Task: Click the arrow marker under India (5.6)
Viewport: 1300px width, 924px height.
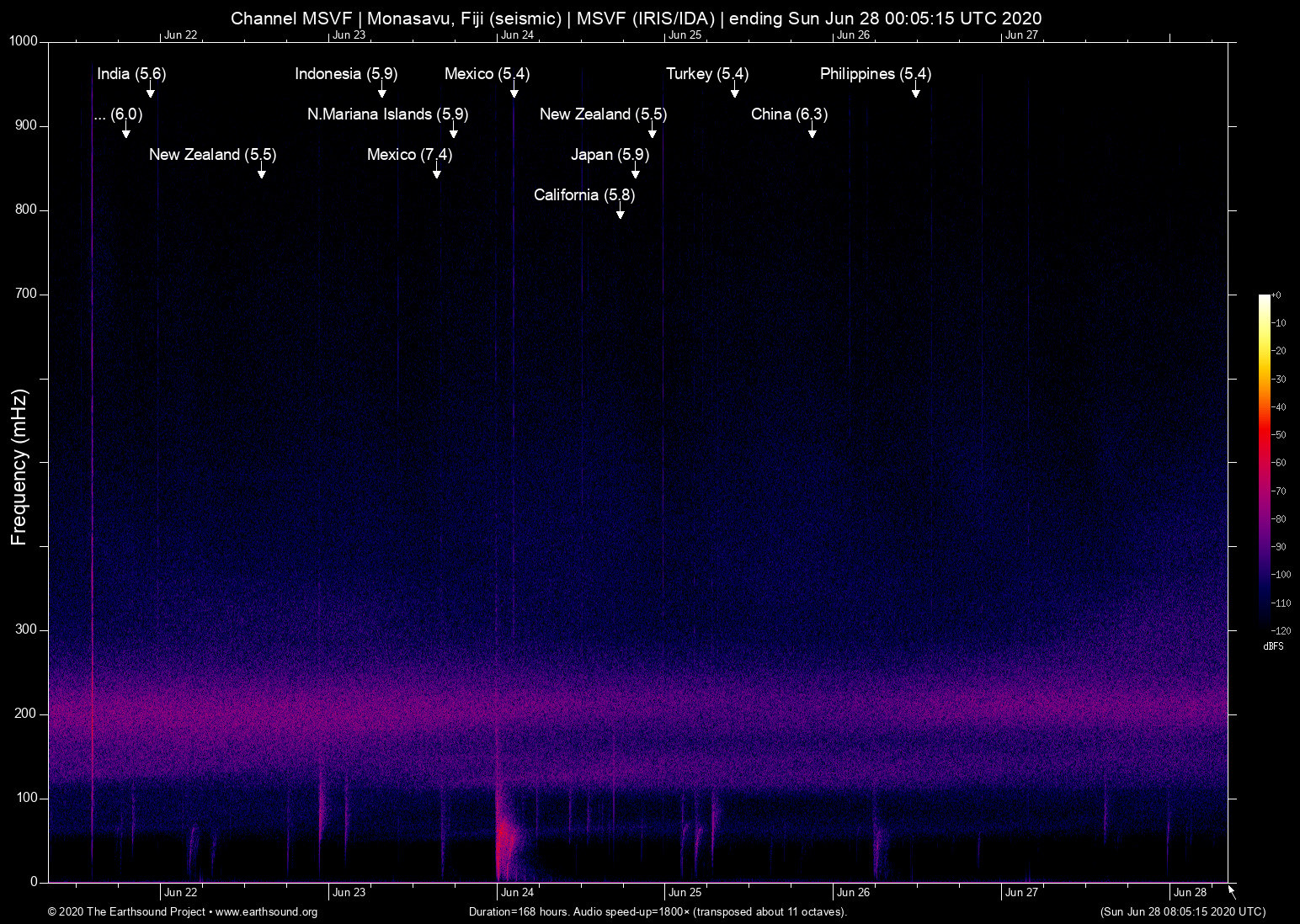Action: (x=151, y=90)
